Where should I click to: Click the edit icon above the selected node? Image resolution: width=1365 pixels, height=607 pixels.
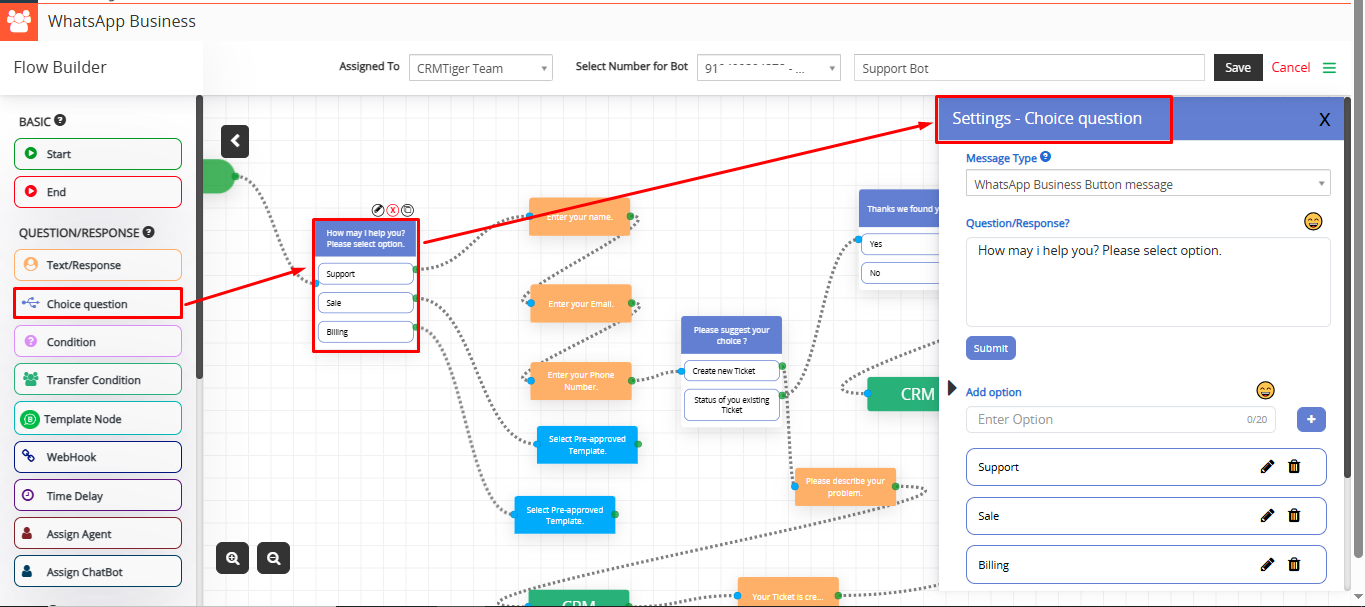coord(378,210)
